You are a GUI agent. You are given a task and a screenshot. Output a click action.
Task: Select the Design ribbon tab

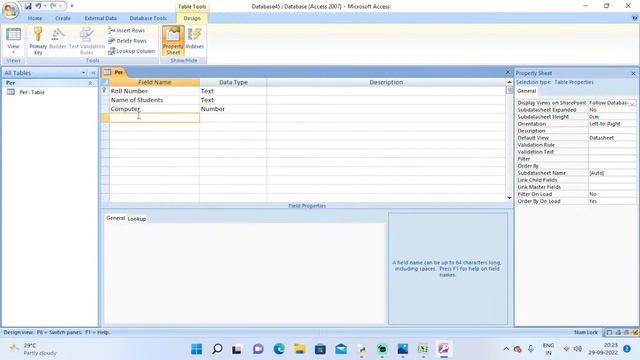click(x=192, y=18)
